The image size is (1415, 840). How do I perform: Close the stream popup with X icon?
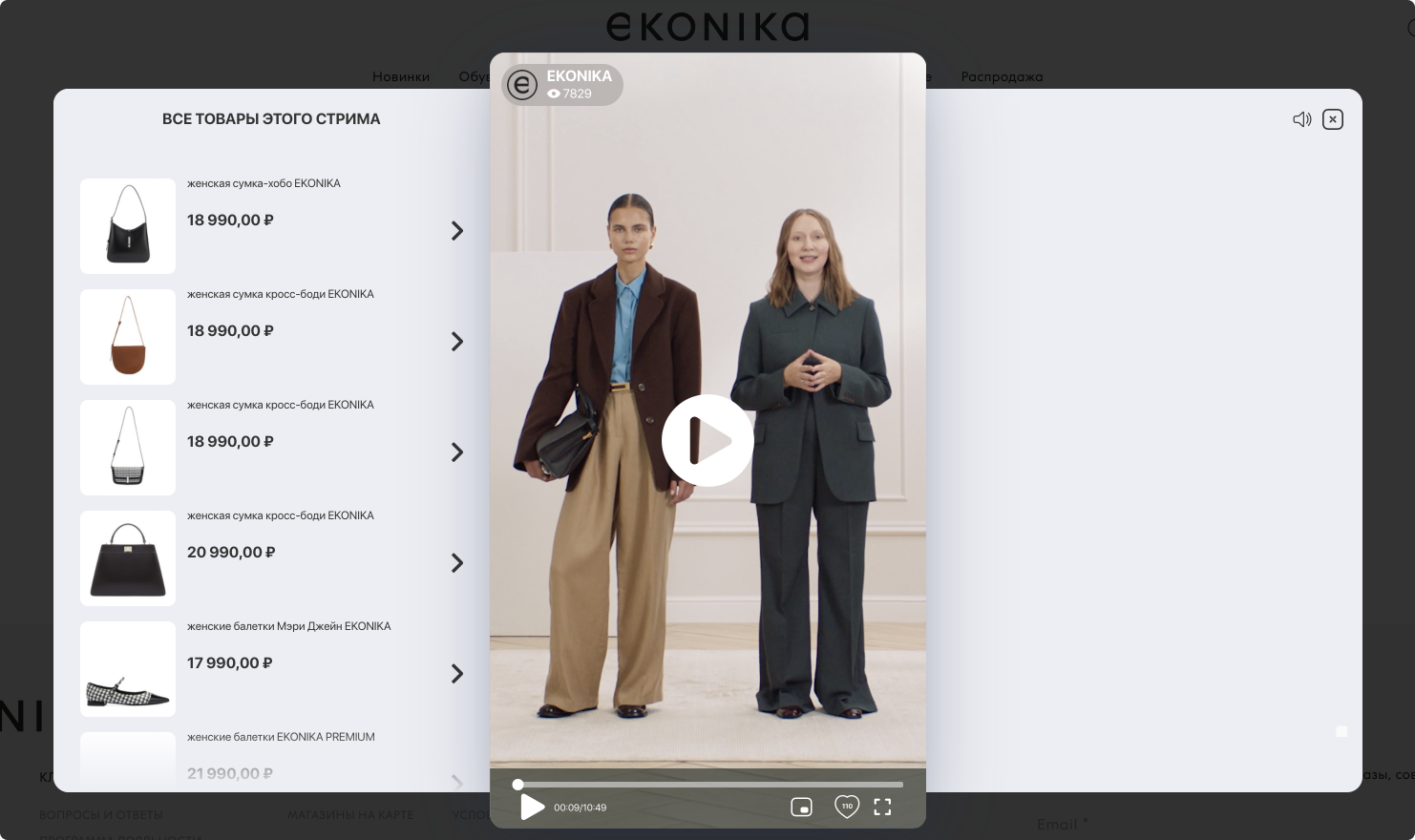(1333, 119)
